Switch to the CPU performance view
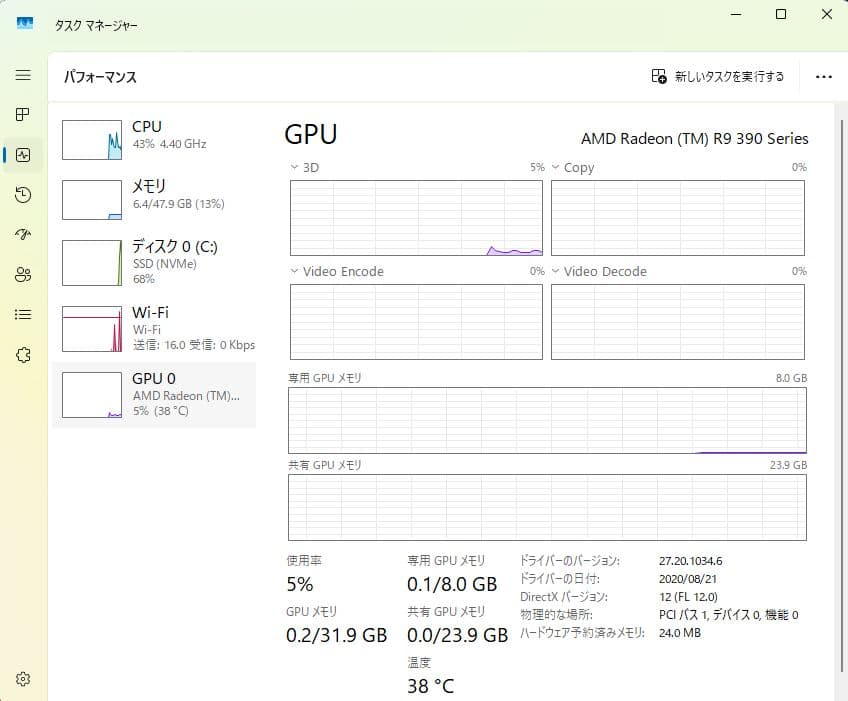Screen dimensions: 848x701 click(x=155, y=134)
